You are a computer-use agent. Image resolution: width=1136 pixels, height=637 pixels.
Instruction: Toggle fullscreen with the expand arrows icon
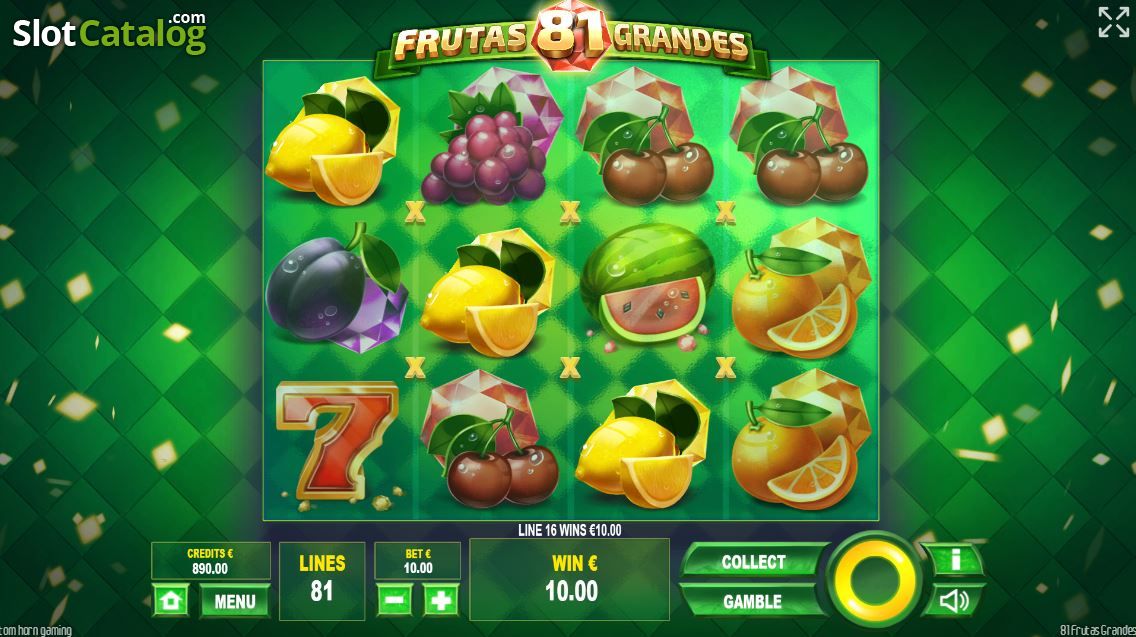(x=1114, y=22)
